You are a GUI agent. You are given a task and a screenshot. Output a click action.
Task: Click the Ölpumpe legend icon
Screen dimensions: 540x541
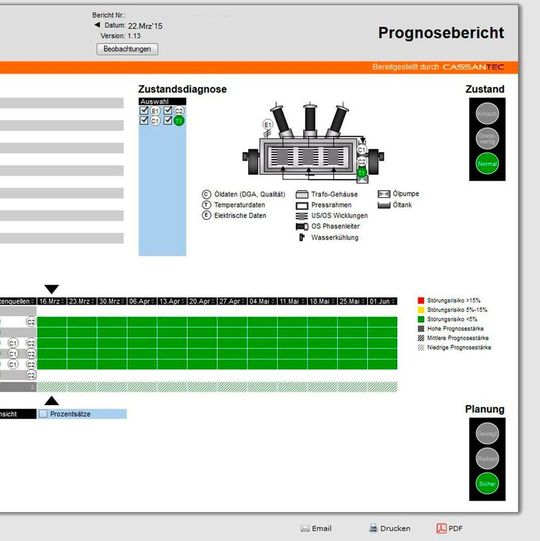tap(384, 194)
